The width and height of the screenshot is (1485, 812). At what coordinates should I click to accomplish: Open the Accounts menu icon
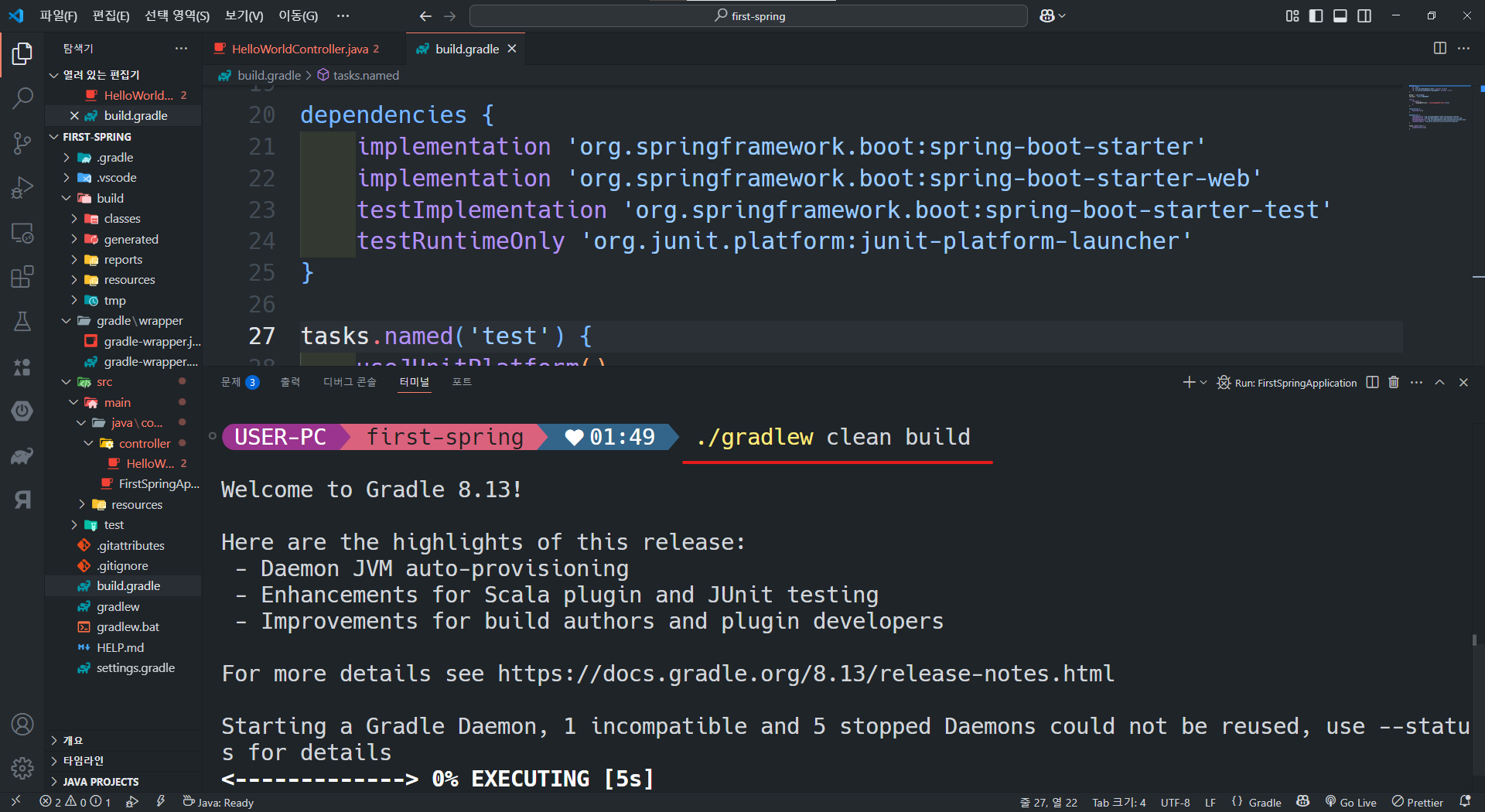pos(22,725)
